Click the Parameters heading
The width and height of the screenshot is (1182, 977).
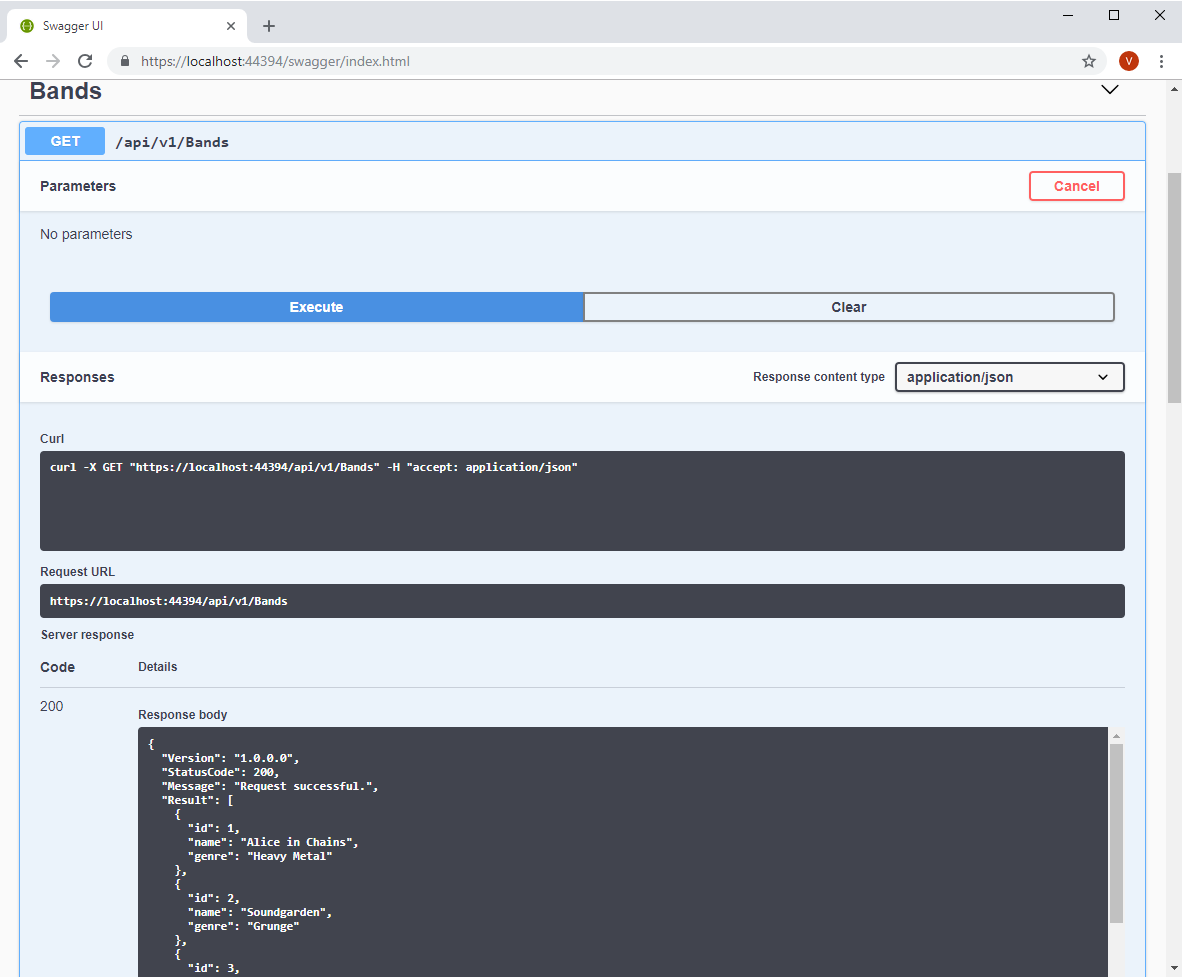78,186
